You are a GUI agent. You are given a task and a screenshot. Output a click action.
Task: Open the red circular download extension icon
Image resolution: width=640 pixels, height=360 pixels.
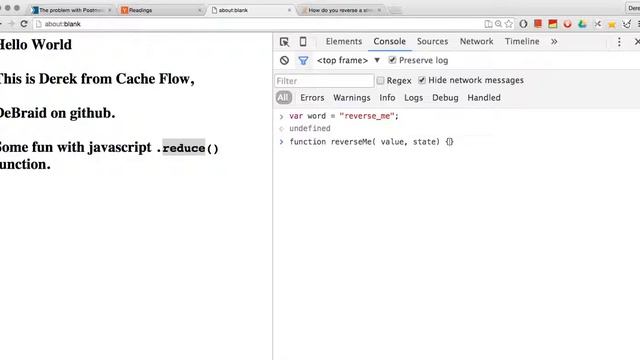point(567,24)
